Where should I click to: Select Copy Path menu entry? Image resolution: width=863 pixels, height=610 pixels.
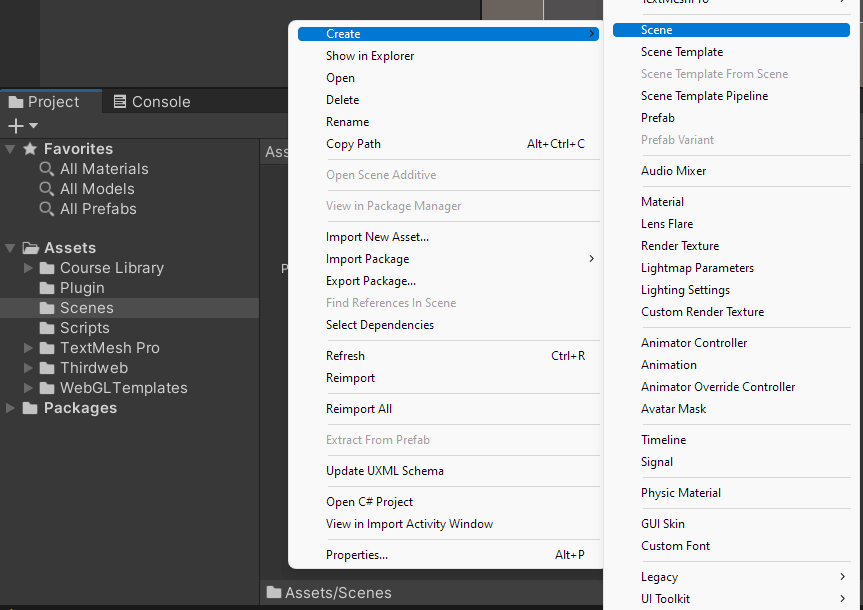coord(449,144)
